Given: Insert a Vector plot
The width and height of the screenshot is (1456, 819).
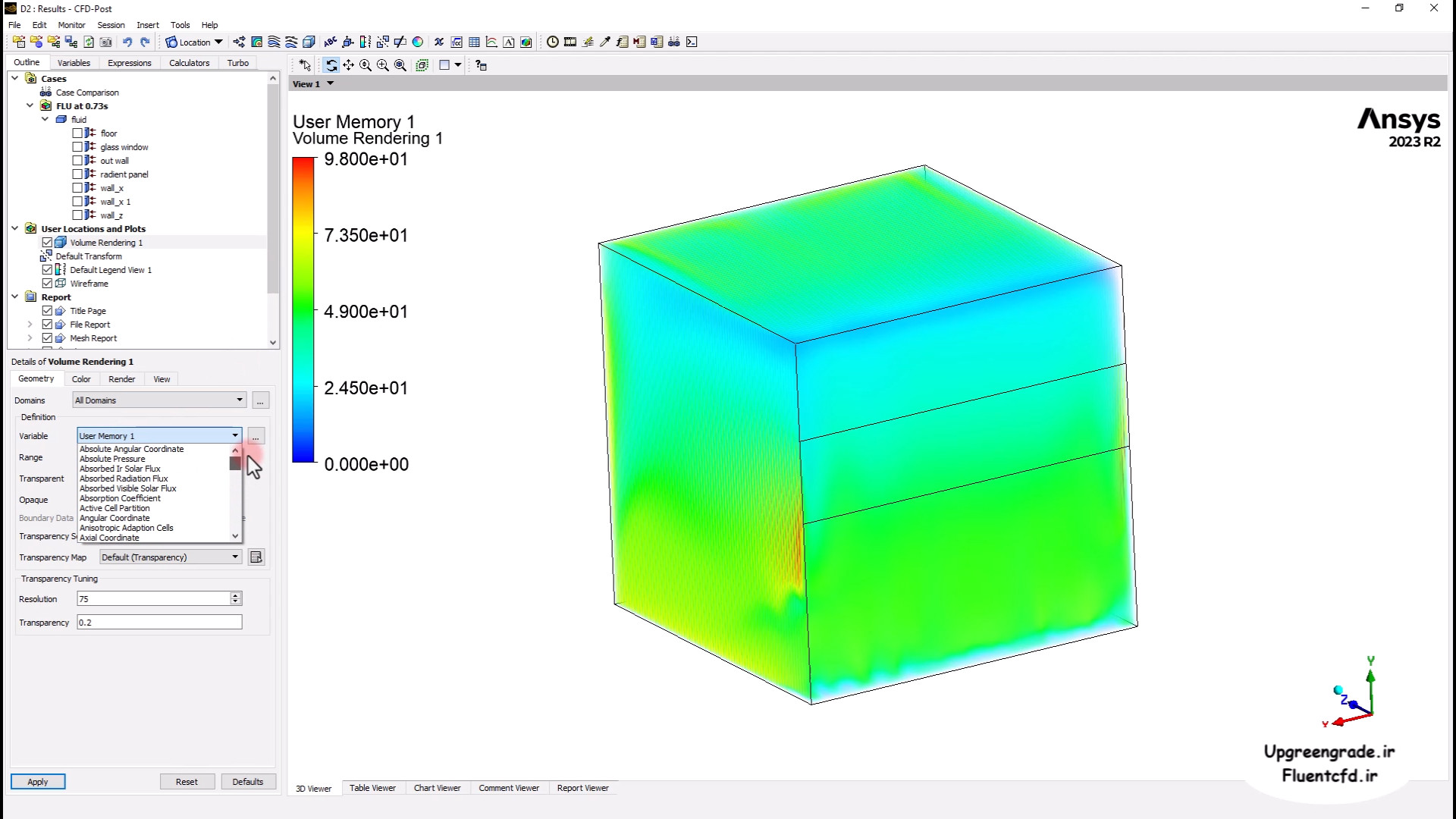Looking at the screenshot, I should pyautogui.click(x=239, y=42).
